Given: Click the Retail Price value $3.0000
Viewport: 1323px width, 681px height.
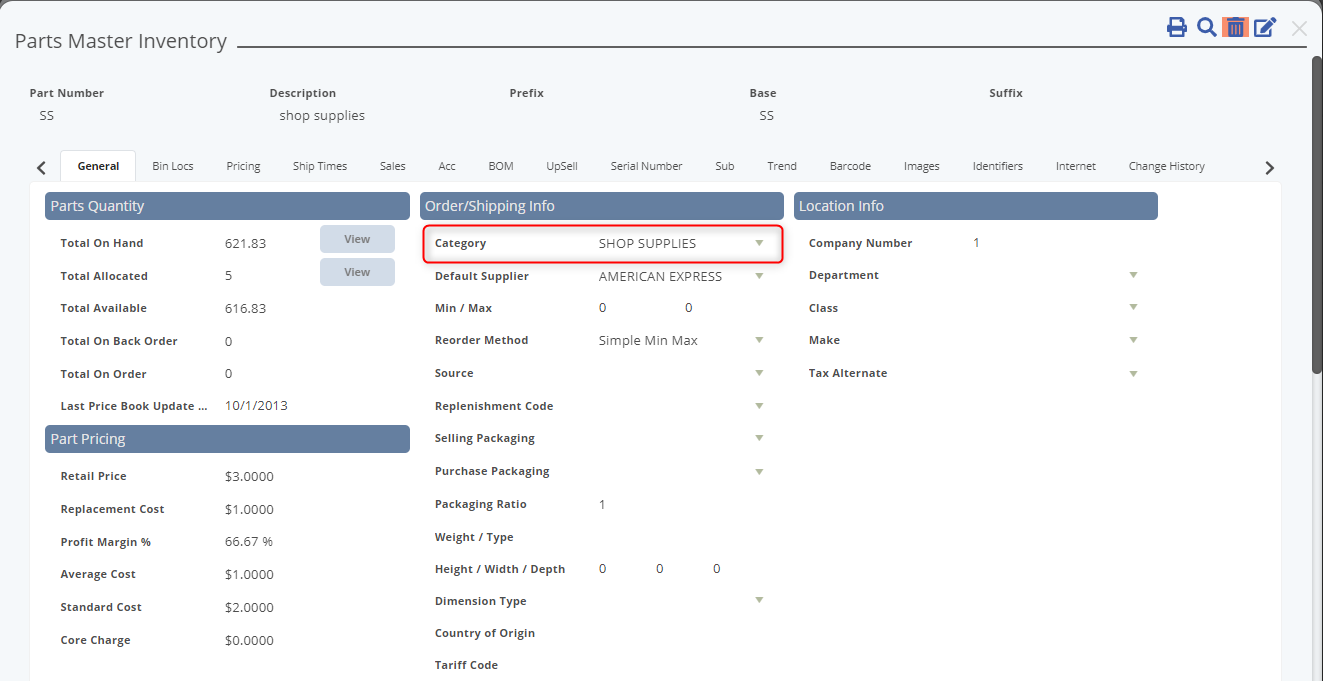Looking at the screenshot, I should point(249,476).
